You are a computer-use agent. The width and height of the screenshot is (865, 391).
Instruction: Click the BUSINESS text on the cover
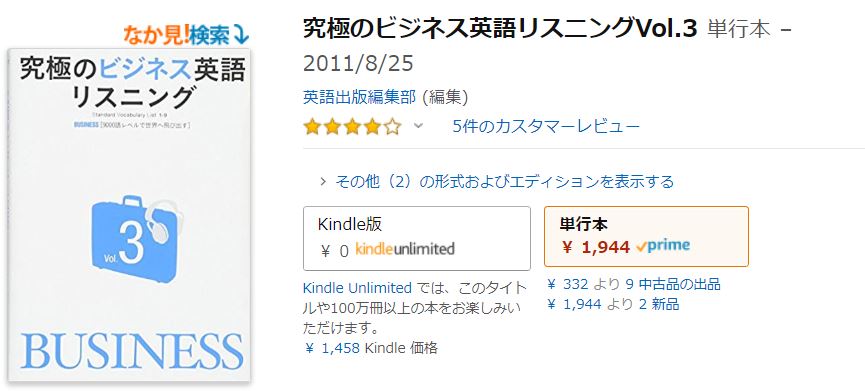coord(132,351)
